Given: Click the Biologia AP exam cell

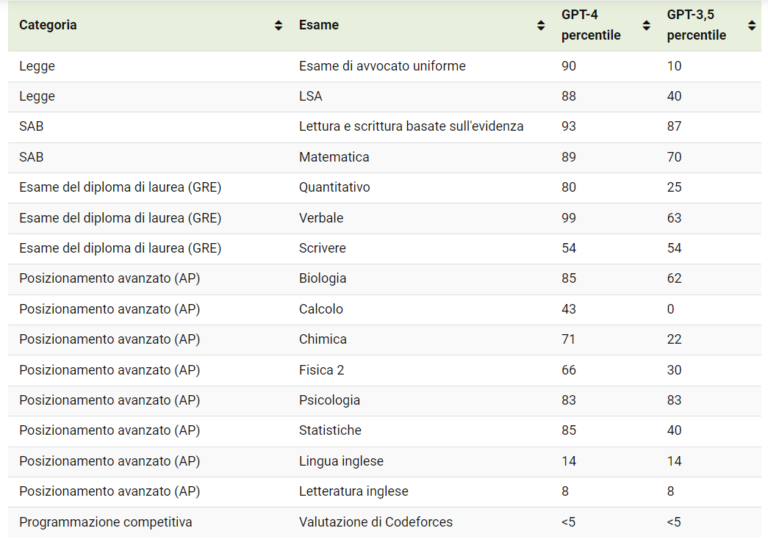Looking at the screenshot, I should (323, 279).
